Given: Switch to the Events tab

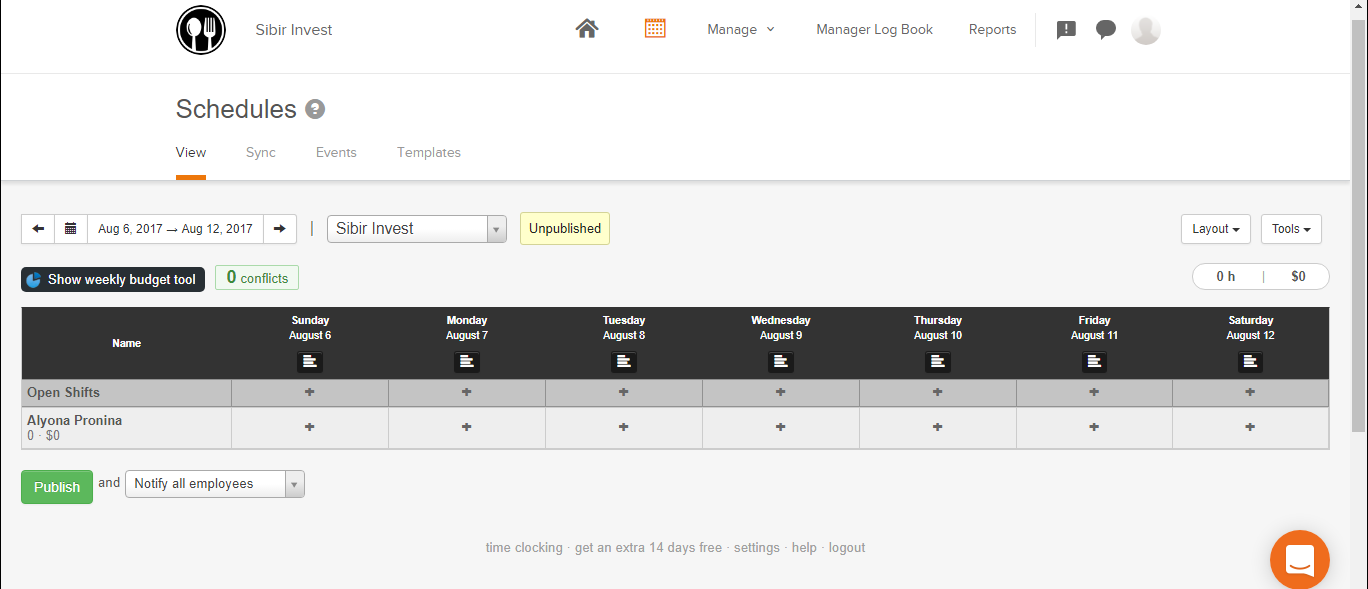Looking at the screenshot, I should pos(336,153).
